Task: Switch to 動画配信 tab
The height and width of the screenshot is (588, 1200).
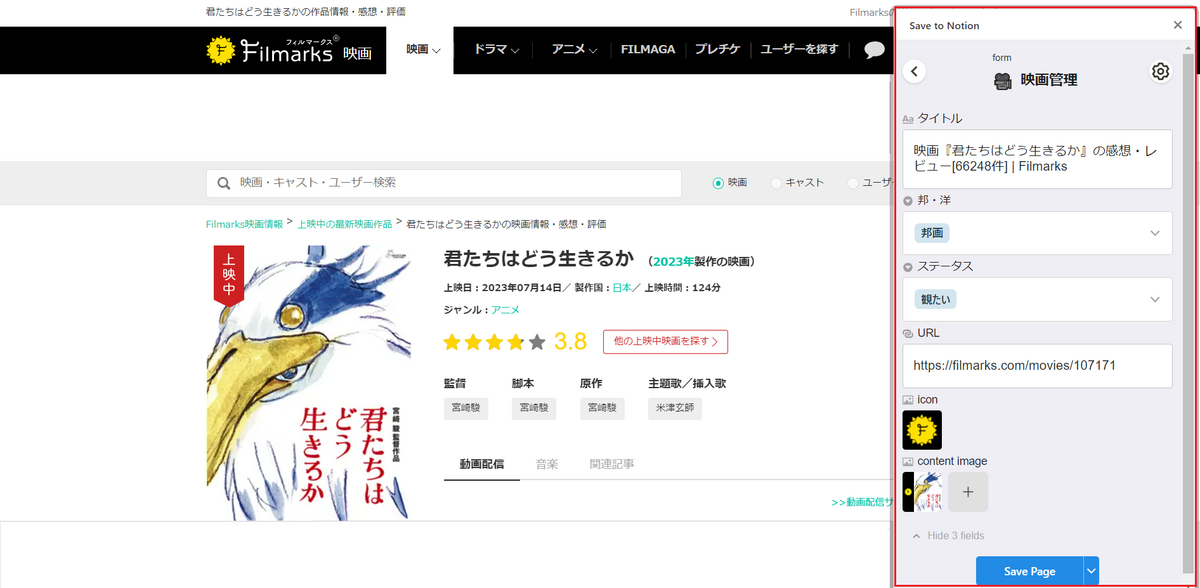Action: coord(482,464)
